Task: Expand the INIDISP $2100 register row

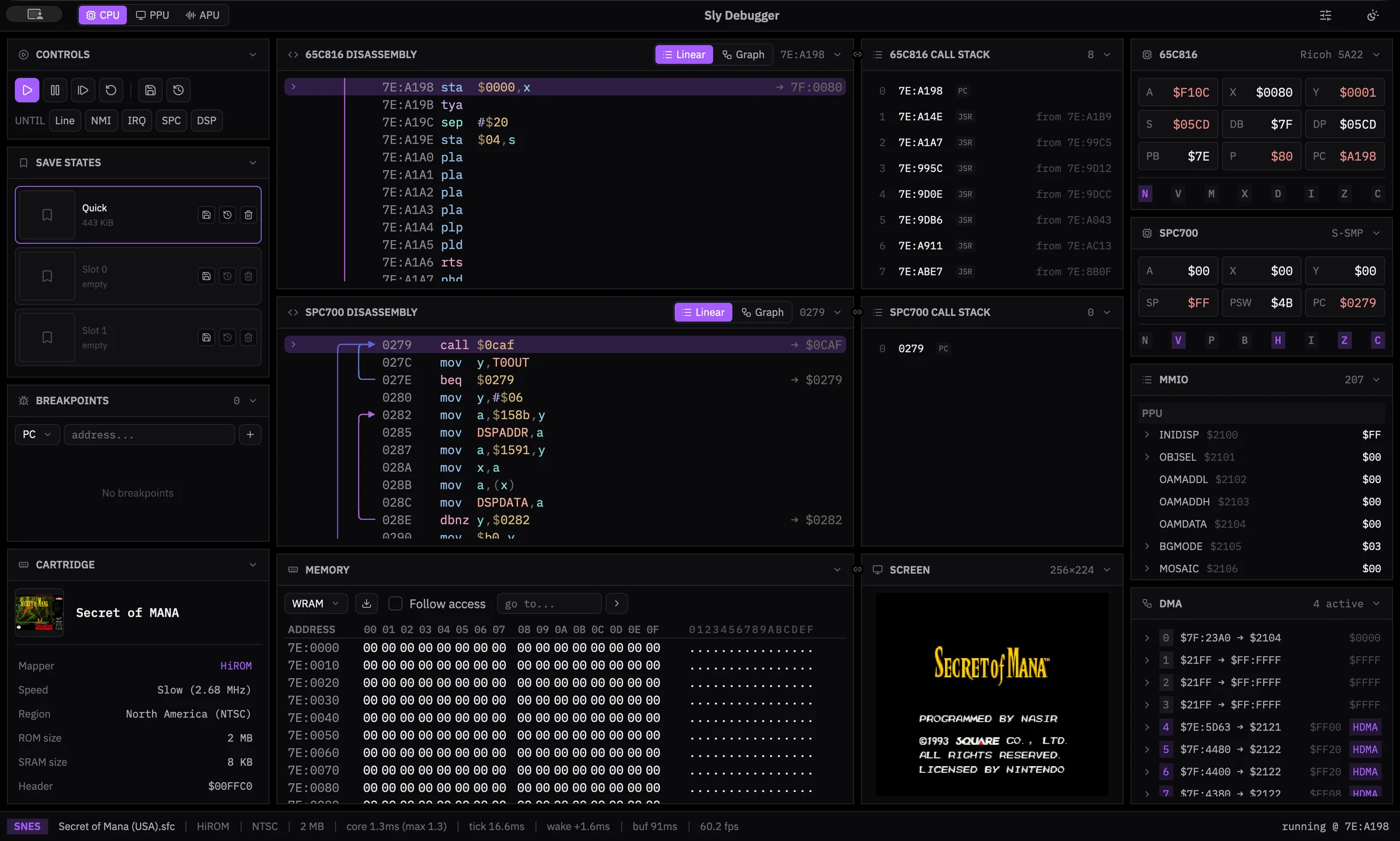Action: 1261,435
